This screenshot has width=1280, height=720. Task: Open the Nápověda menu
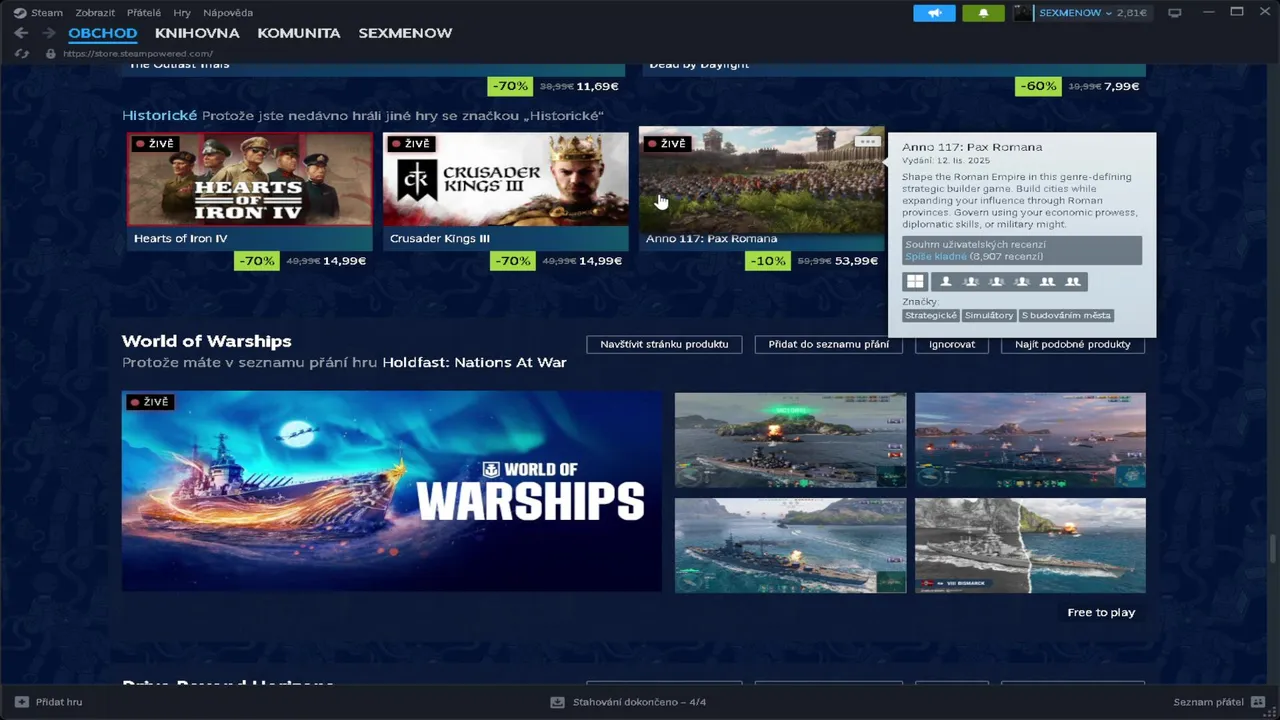(x=228, y=13)
